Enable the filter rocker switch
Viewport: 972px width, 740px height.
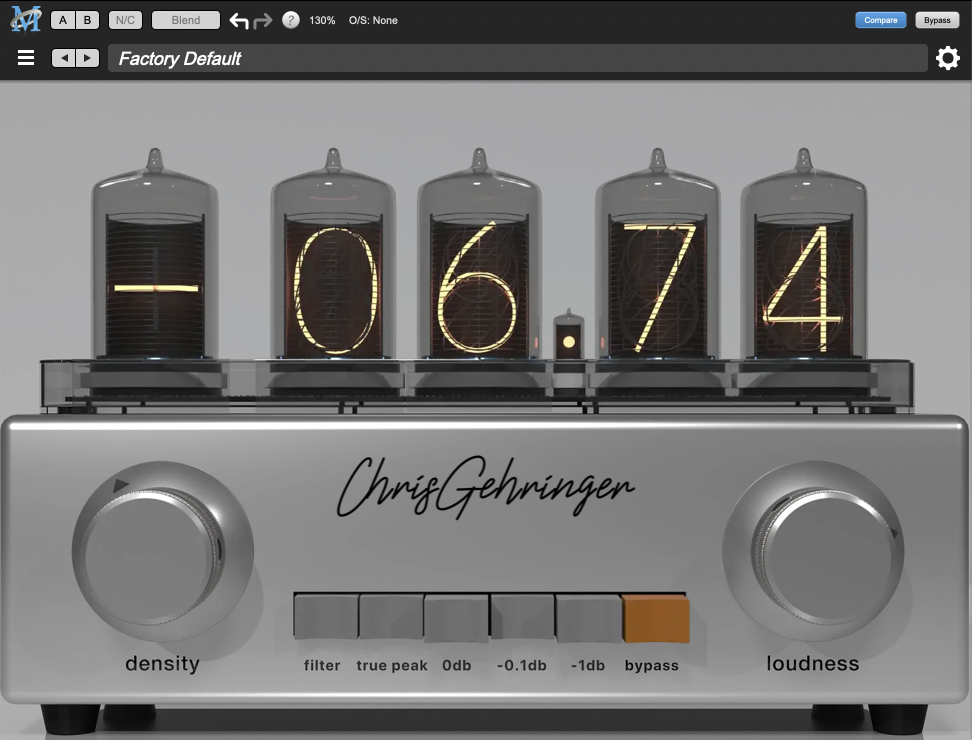[x=322, y=615]
